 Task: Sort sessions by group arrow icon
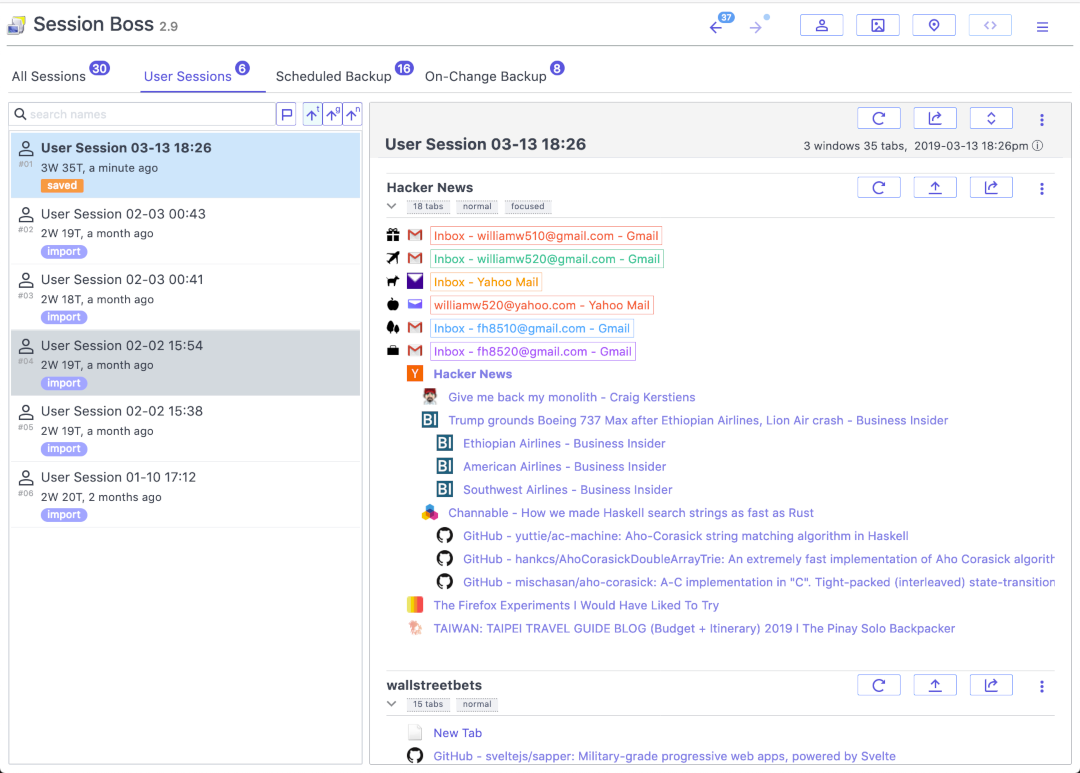pos(333,114)
